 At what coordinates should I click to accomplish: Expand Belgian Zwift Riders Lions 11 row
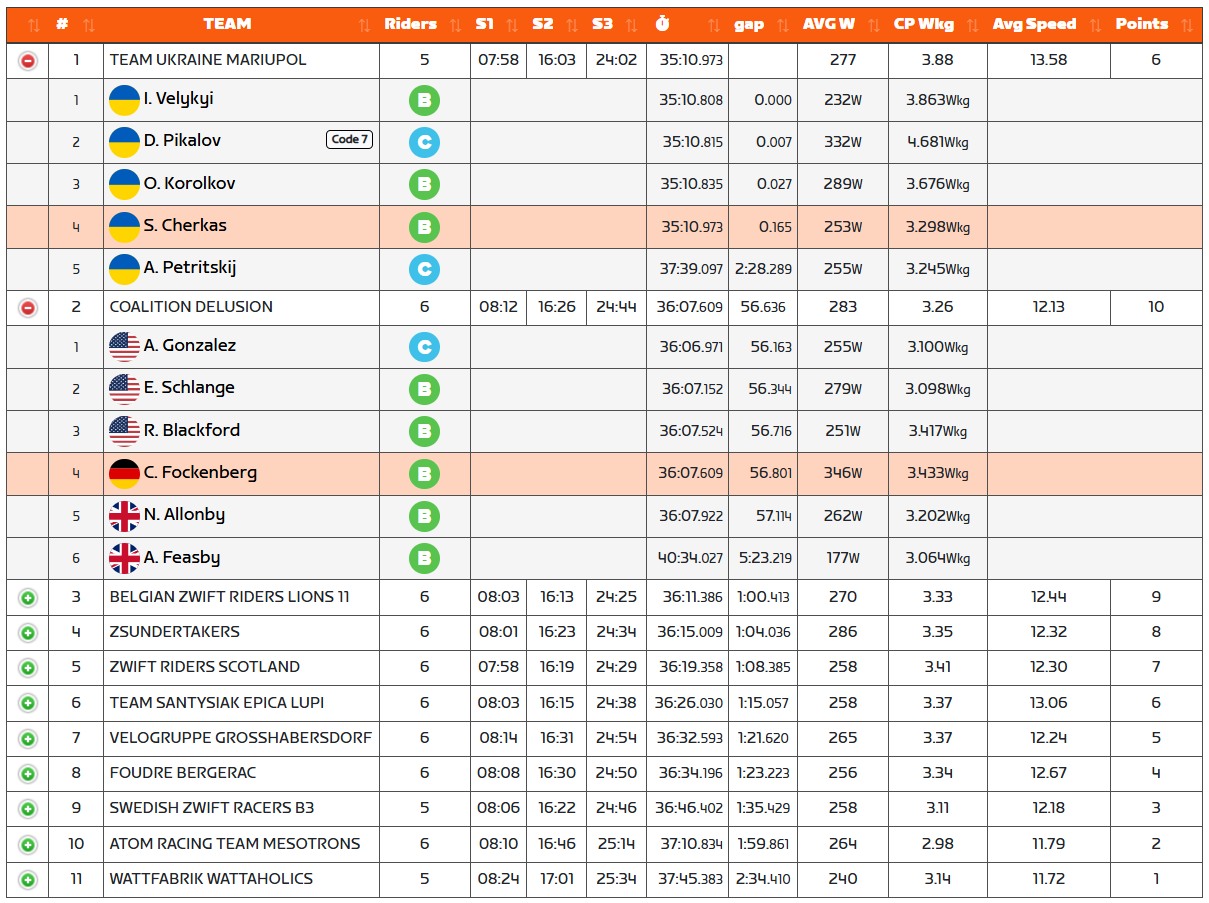[28, 598]
